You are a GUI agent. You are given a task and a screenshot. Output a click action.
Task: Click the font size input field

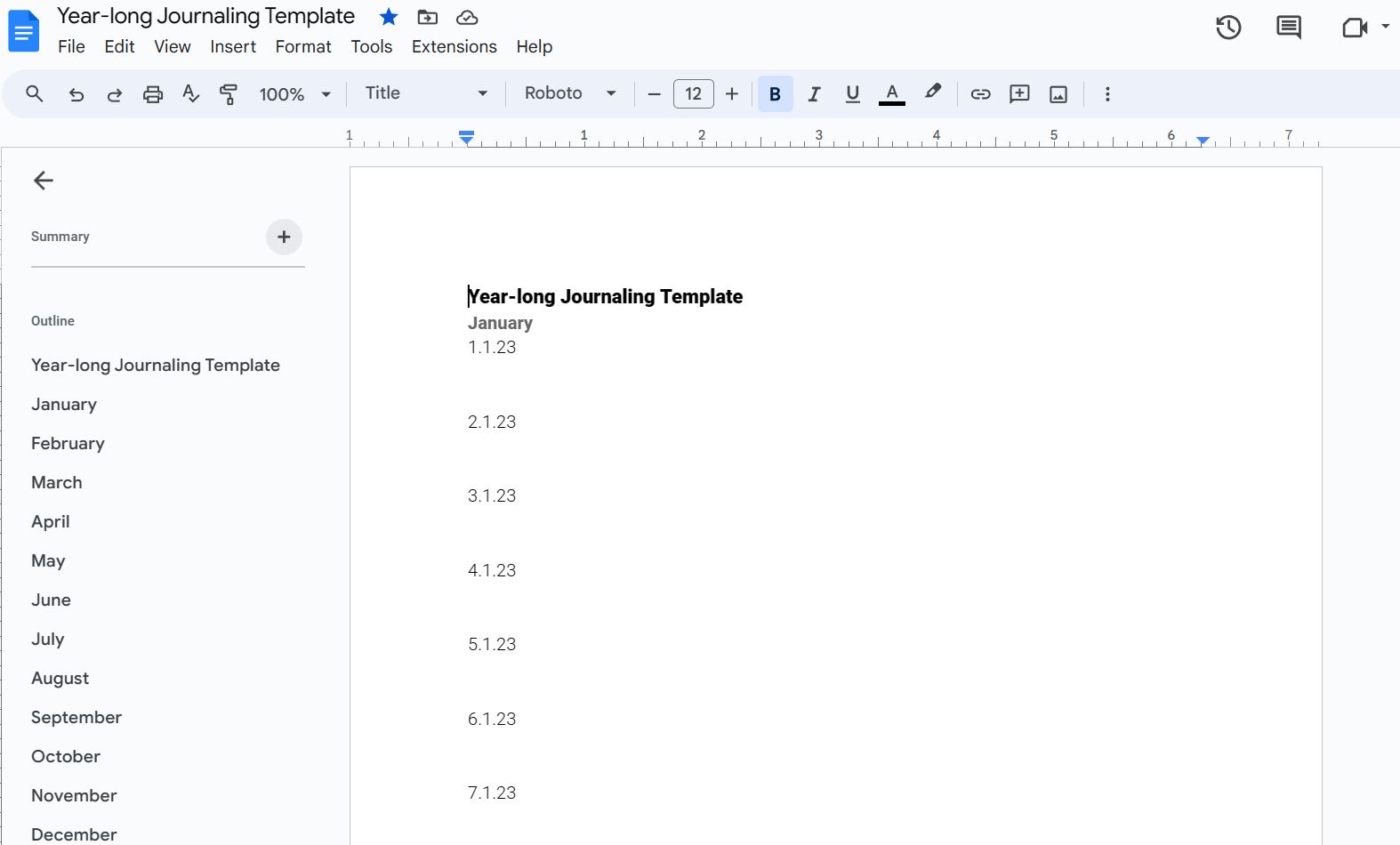[694, 94]
